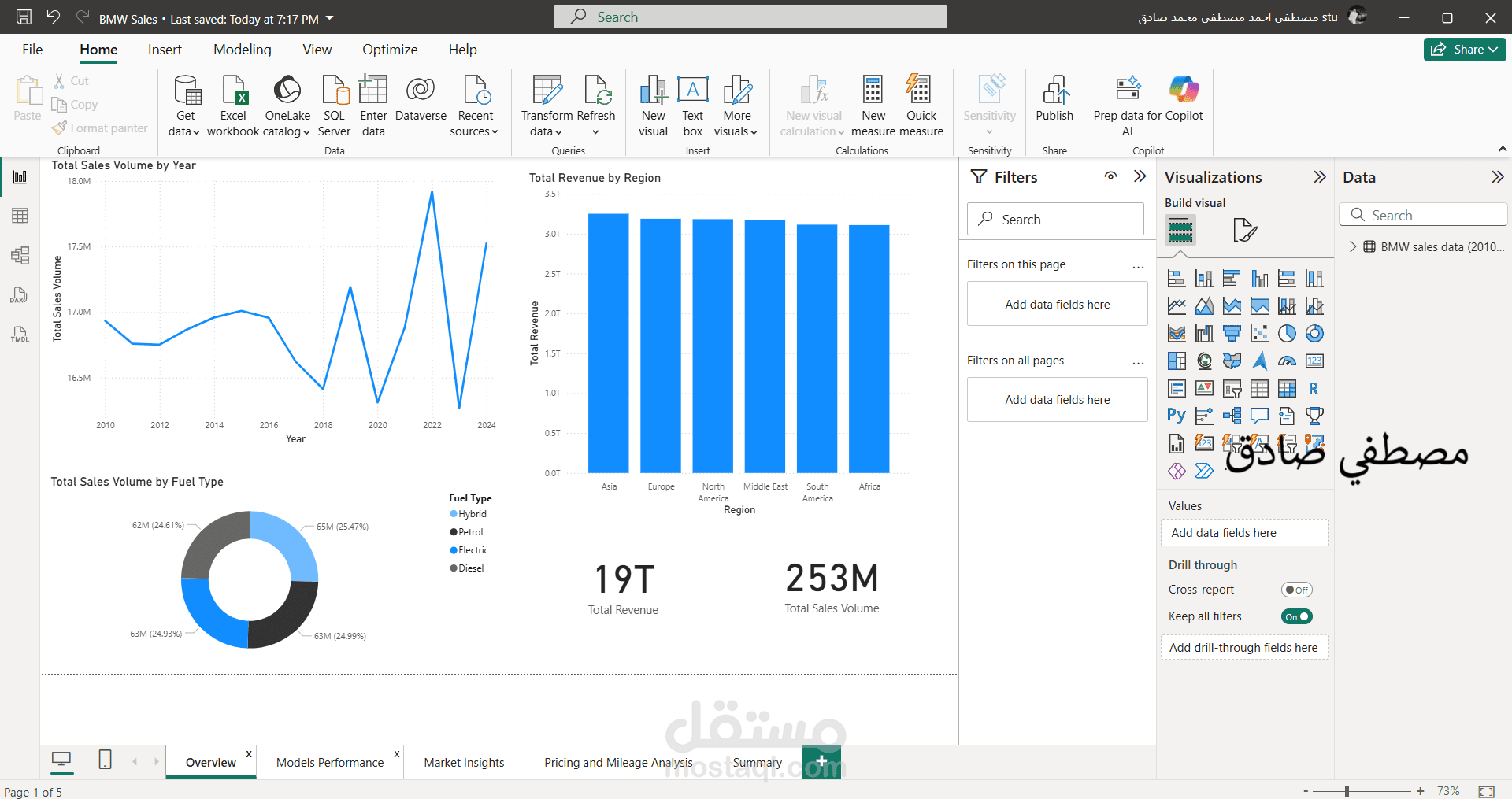
Task: Switch to Model view in sidebar
Action: tap(20, 255)
